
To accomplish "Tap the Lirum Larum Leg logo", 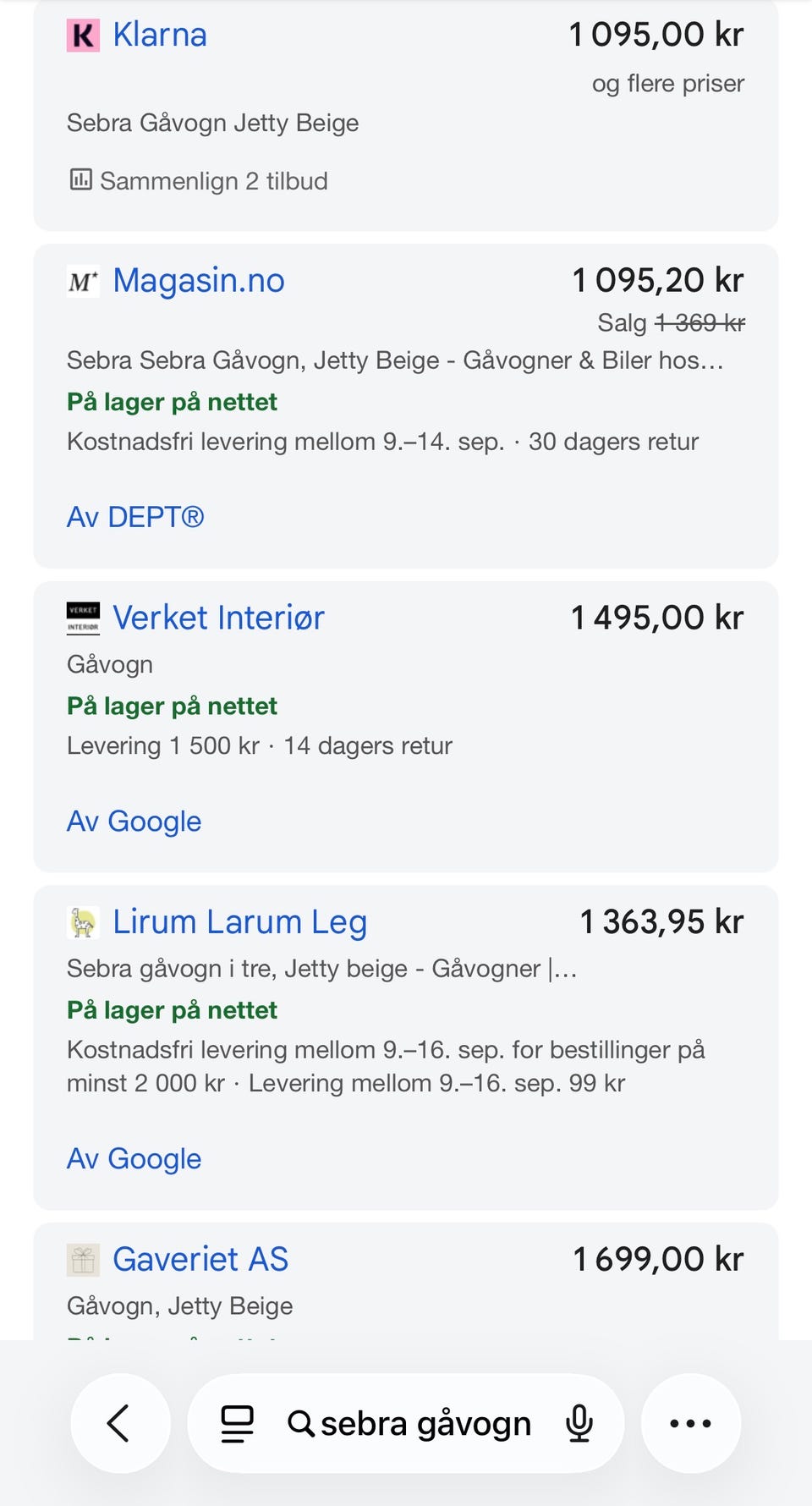I will (83, 922).
